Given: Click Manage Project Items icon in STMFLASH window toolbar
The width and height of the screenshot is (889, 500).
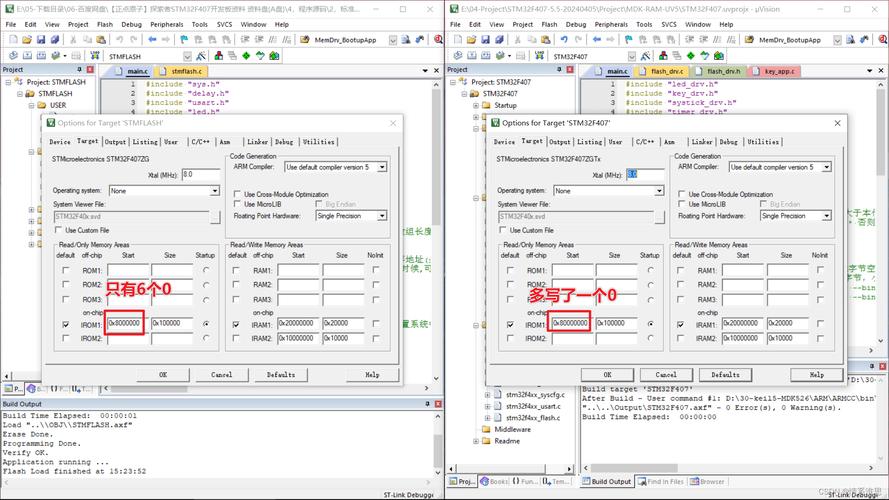Looking at the screenshot, I should (x=218, y=56).
